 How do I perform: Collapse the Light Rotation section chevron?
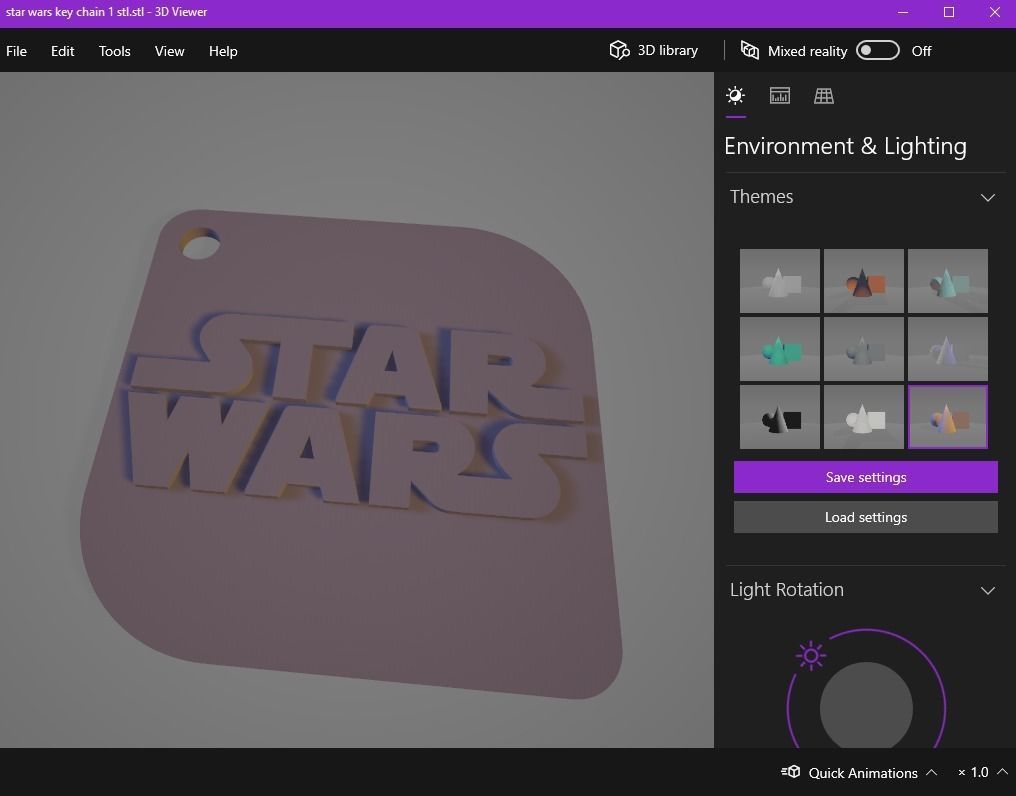pos(987,591)
